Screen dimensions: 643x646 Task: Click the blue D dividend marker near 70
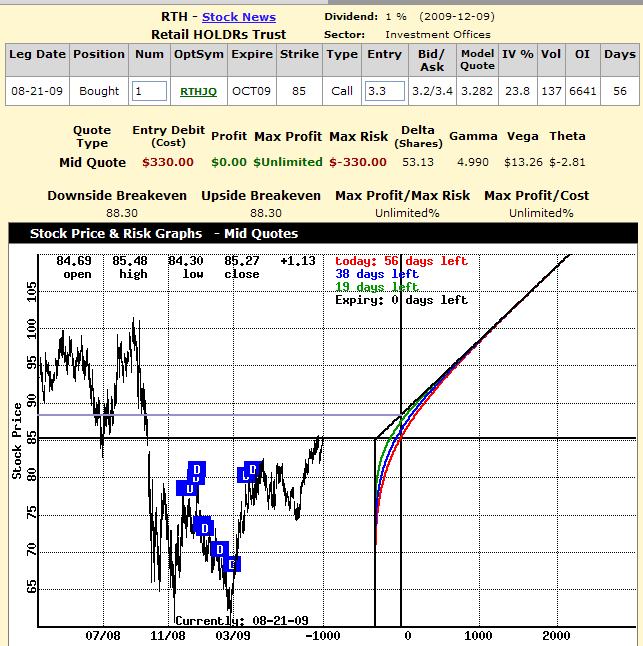220,549
